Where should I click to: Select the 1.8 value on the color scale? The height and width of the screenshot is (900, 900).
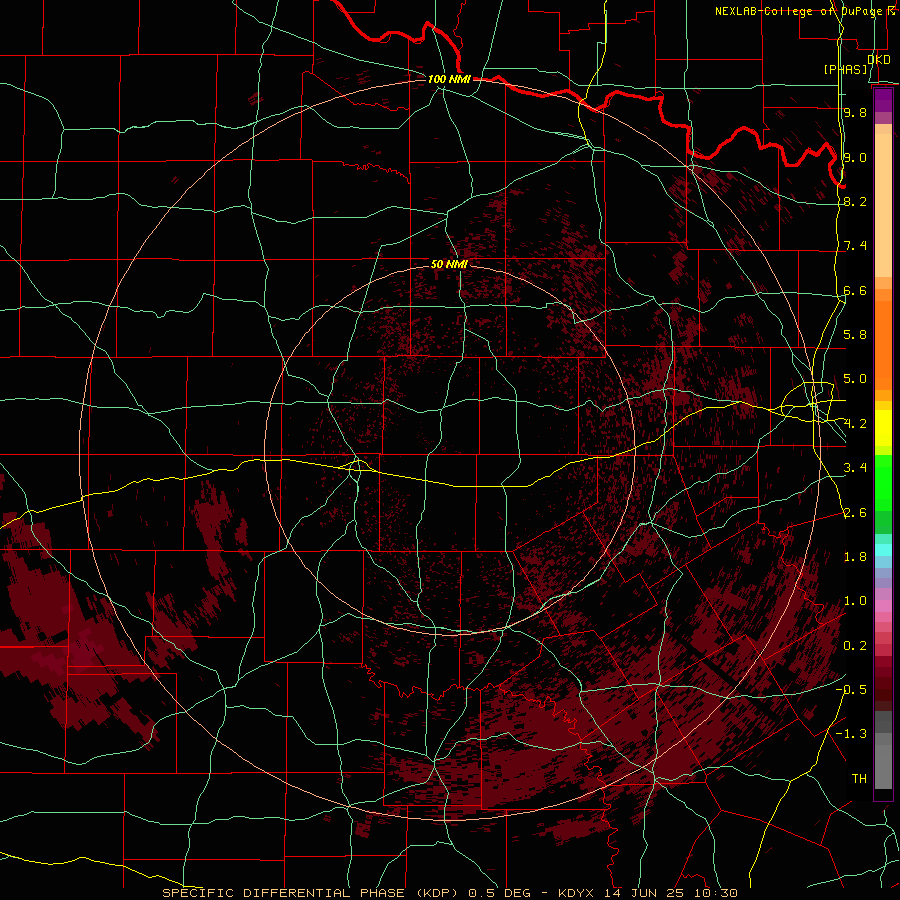(x=855, y=557)
